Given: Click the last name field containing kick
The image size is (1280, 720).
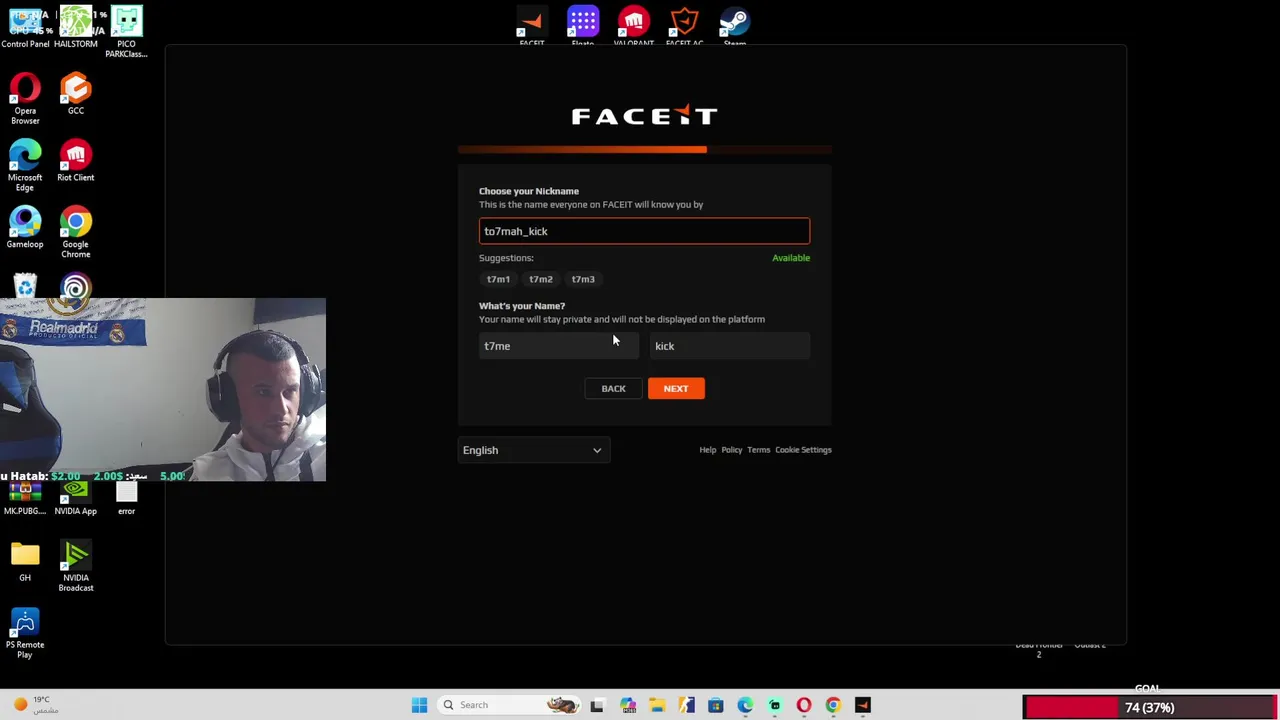Looking at the screenshot, I should pos(730,346).
